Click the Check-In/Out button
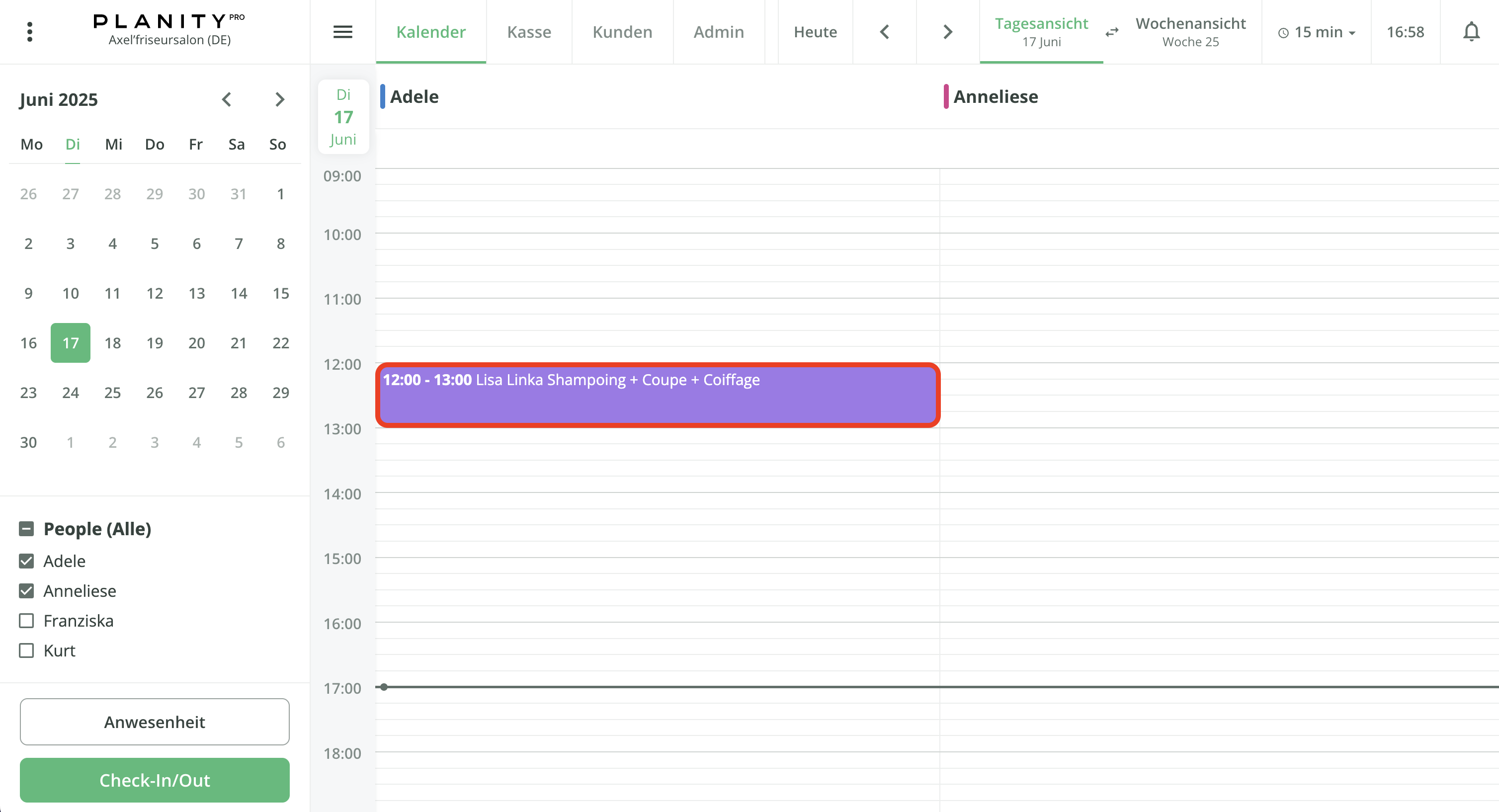This screenshot has width=1499, height=812. point(155,779)
